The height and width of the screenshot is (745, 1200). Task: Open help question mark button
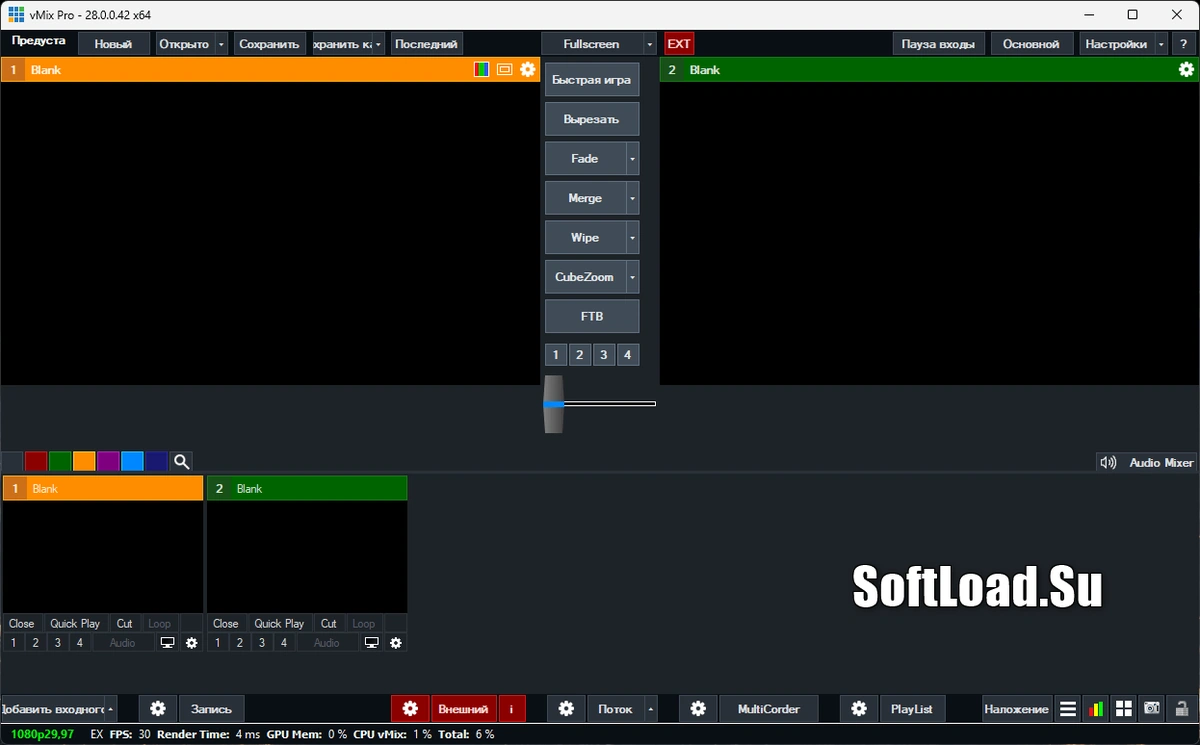(x=1184, y=44)
